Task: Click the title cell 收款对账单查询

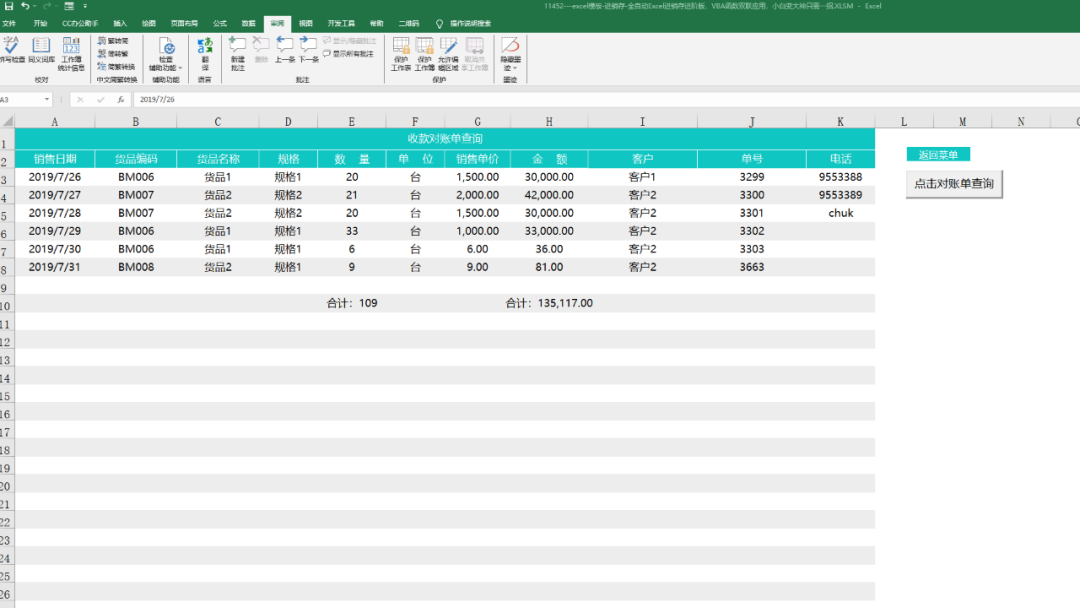Action: 445,138
